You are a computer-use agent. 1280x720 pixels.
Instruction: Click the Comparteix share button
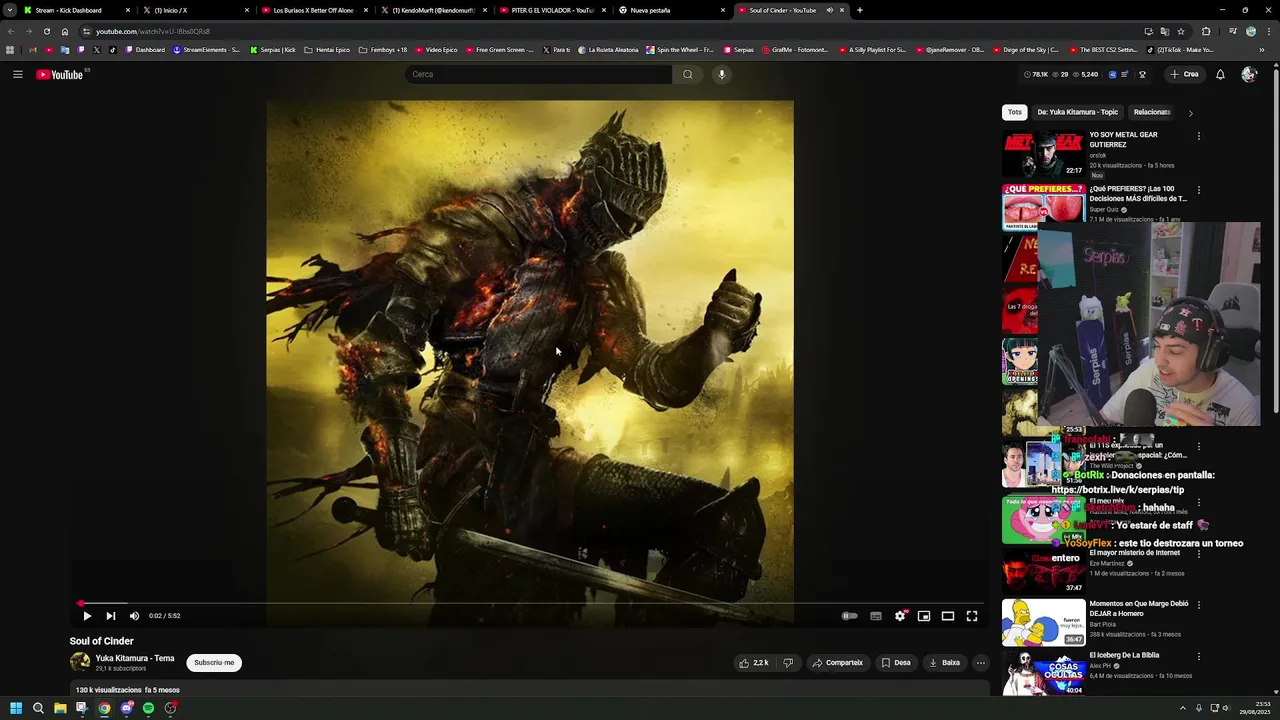(837, 662)
